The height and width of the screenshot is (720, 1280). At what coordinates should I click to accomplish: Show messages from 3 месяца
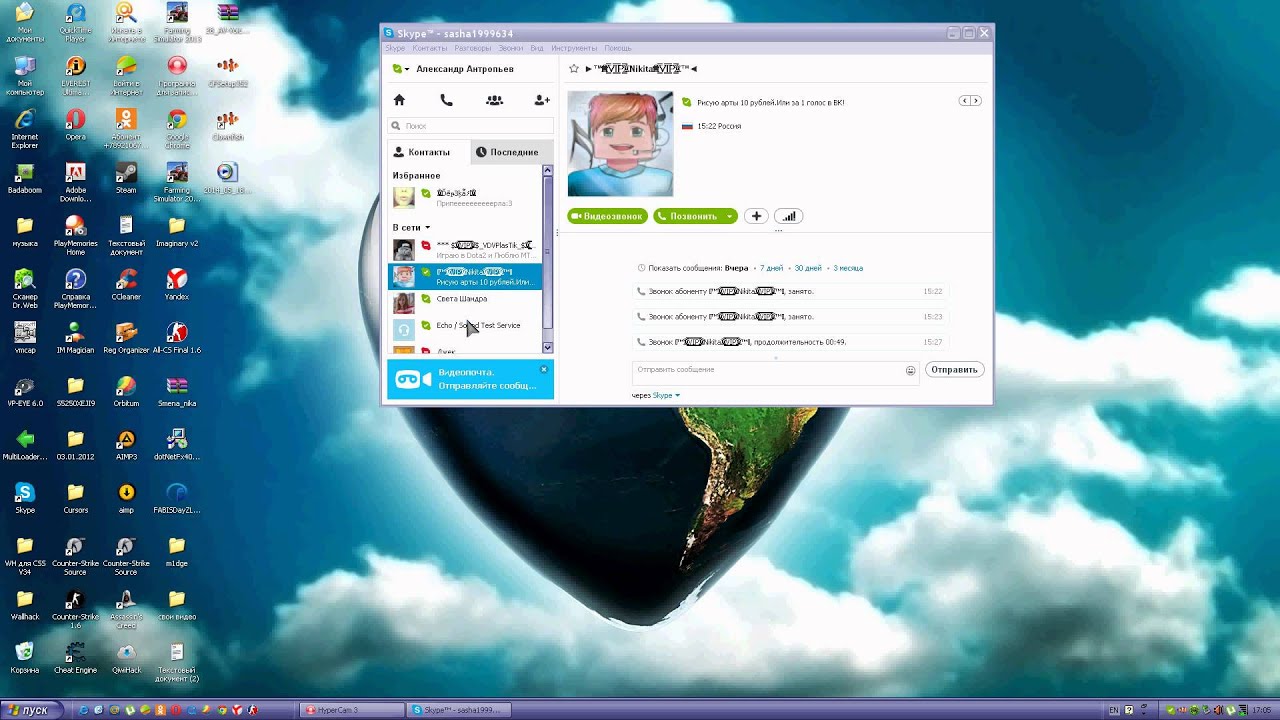click(x=848, y=268)
